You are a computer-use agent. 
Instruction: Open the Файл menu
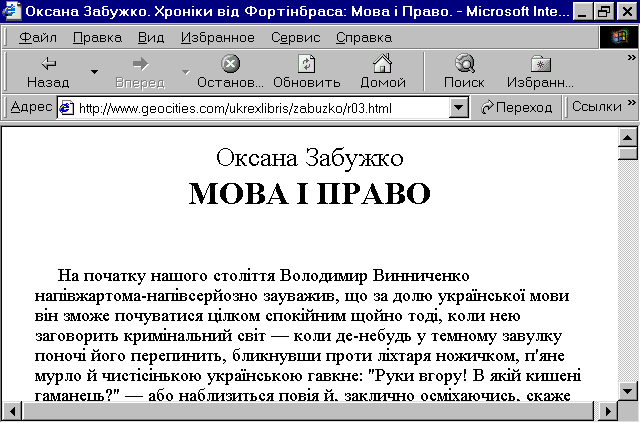point(38,38)
